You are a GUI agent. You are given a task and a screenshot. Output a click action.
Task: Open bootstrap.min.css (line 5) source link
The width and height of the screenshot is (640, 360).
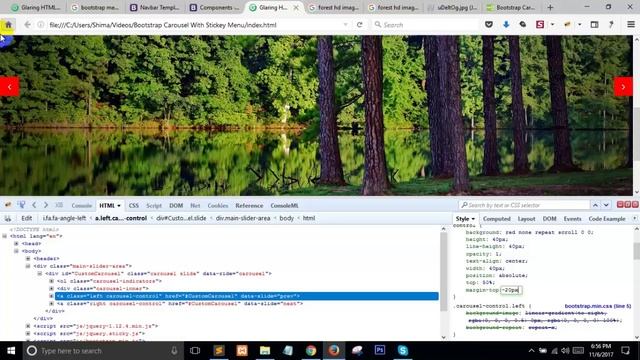pyautogui.click(x=598, y=306)
